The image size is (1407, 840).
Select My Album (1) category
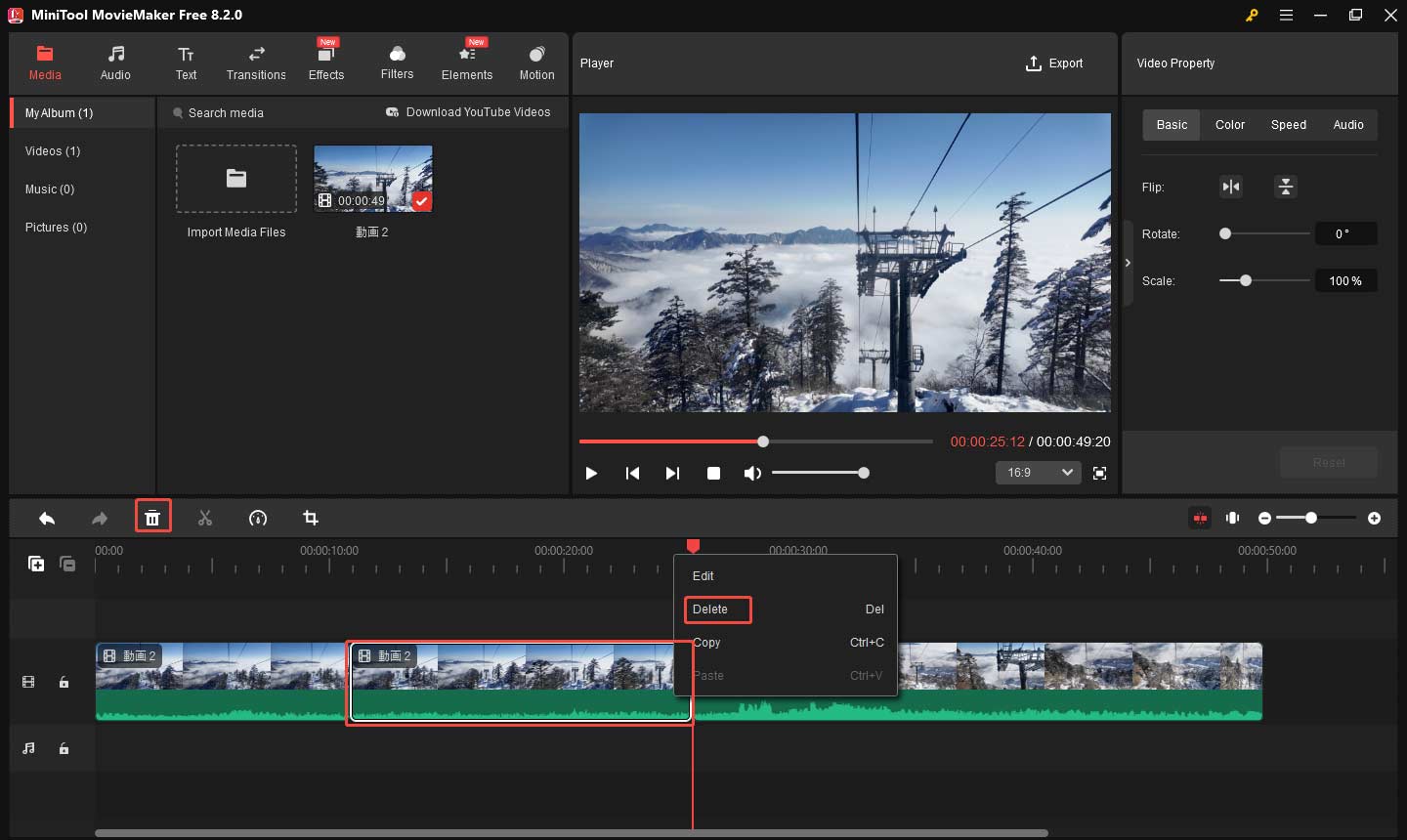coord(83,113)
